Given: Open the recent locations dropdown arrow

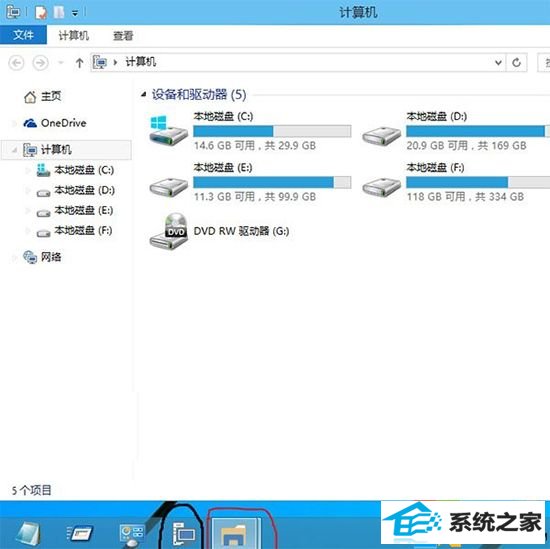Looking at the screenshot, I should click(x=61, y=63).
